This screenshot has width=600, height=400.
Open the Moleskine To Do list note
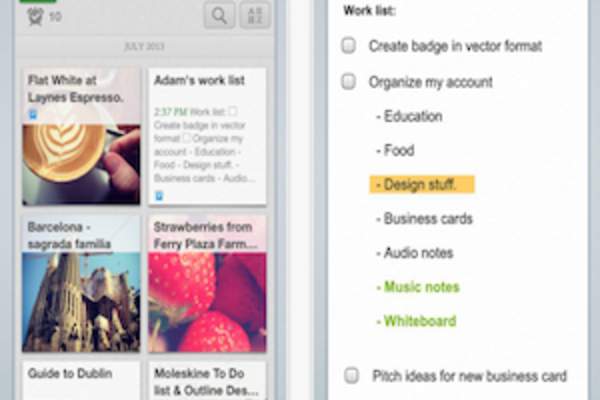click(207, 381)
